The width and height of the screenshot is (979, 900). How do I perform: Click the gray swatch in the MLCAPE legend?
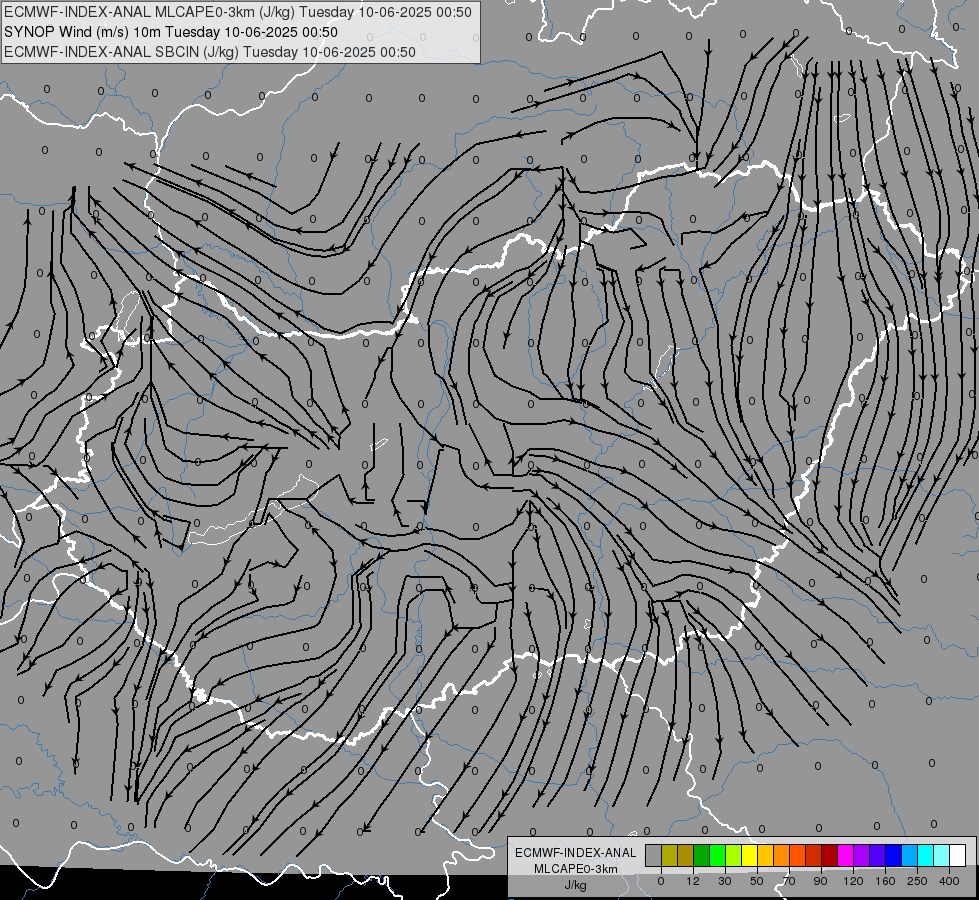(x=654, y=856)
